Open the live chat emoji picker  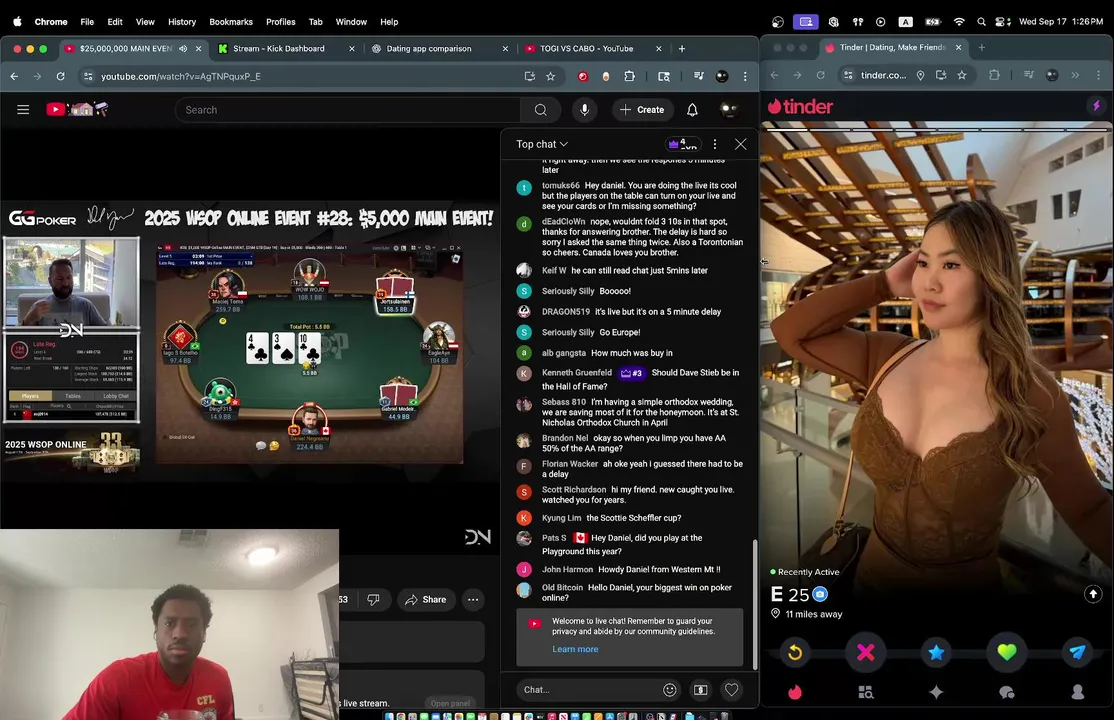tap(669, 689)
